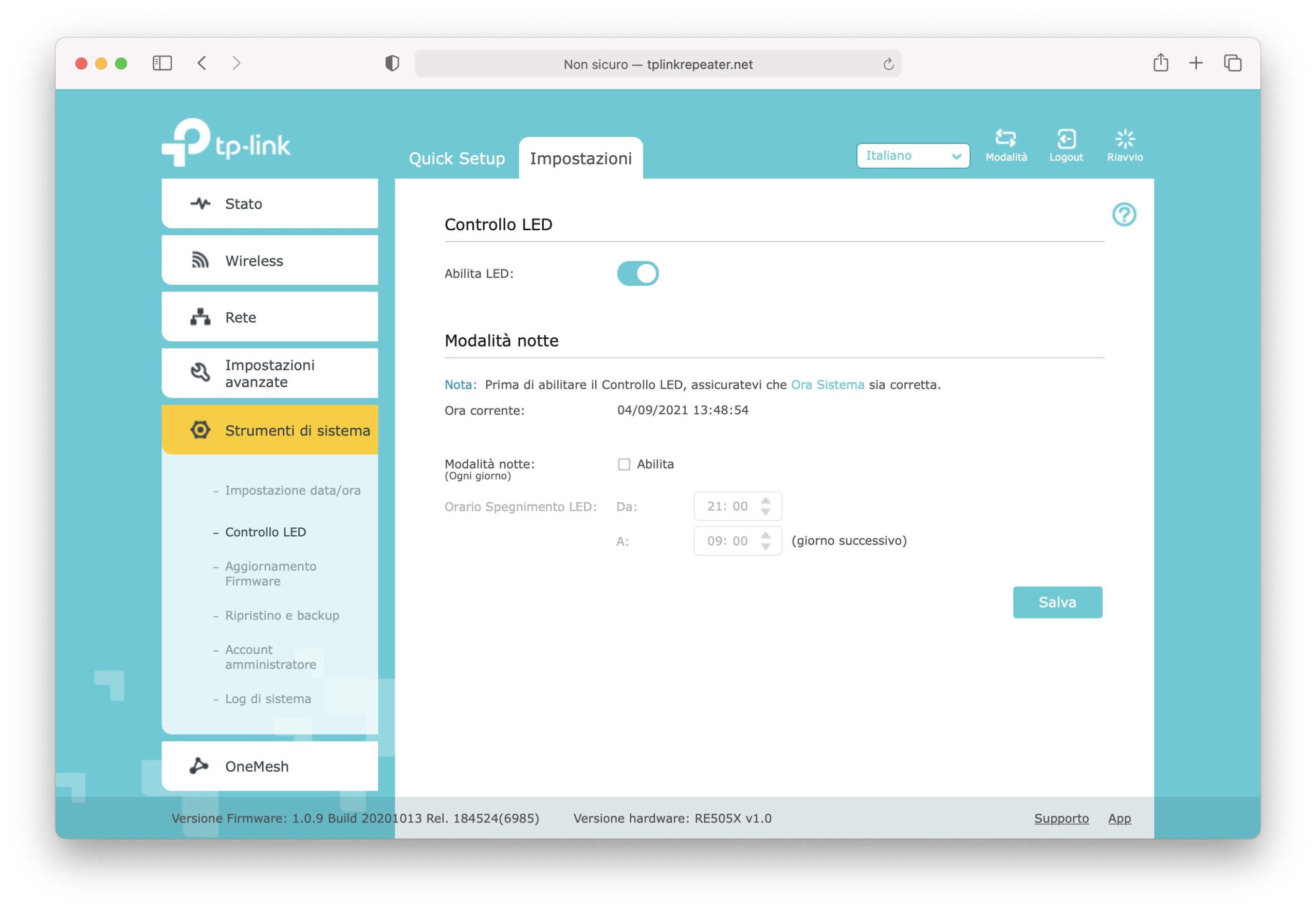Viewport: 1316px width, 912px height.
Task: Enable the Modalità notte checkbox
Action: click(x=624, y=464)
